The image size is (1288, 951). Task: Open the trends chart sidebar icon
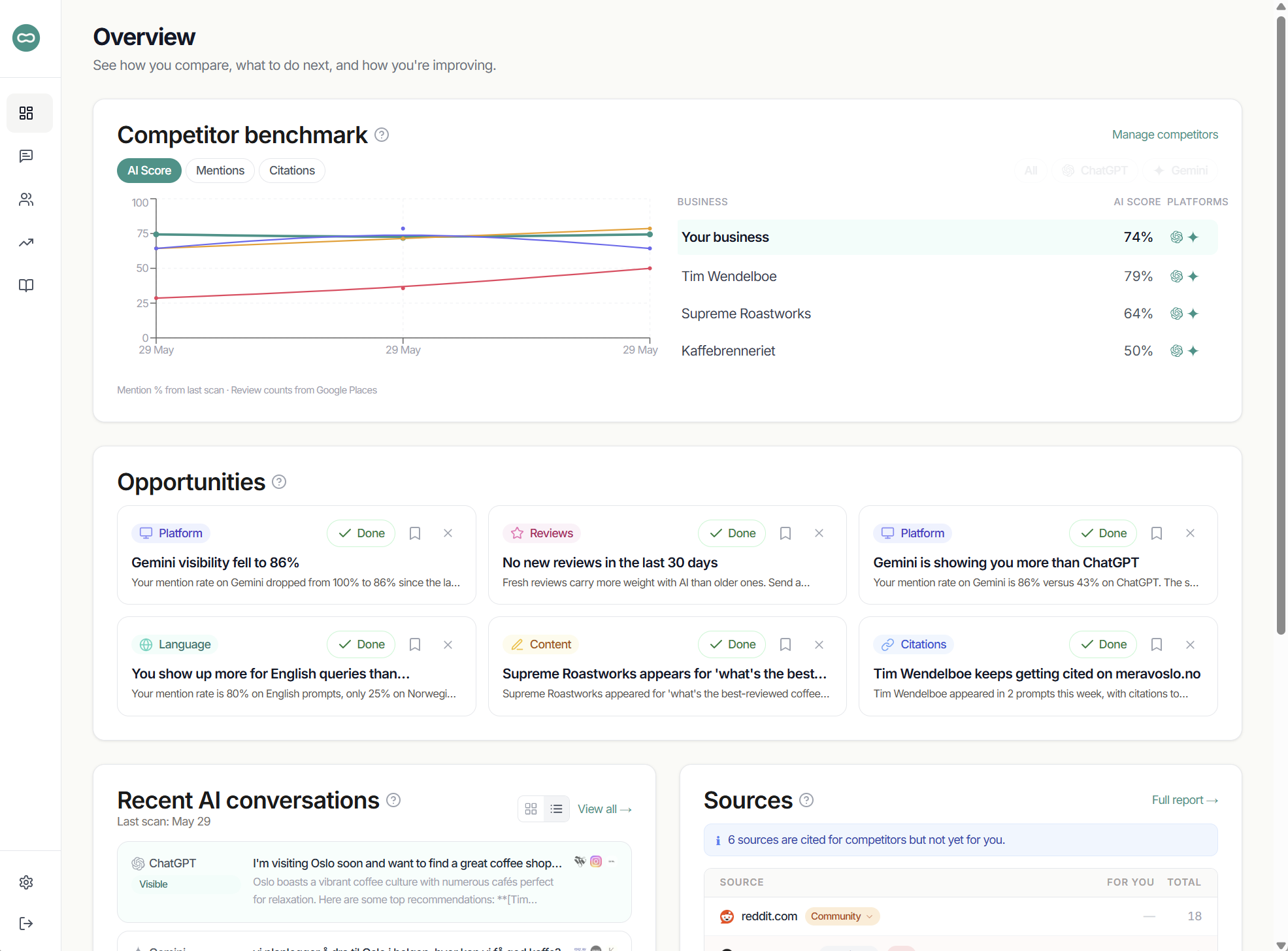pos(26,242)
